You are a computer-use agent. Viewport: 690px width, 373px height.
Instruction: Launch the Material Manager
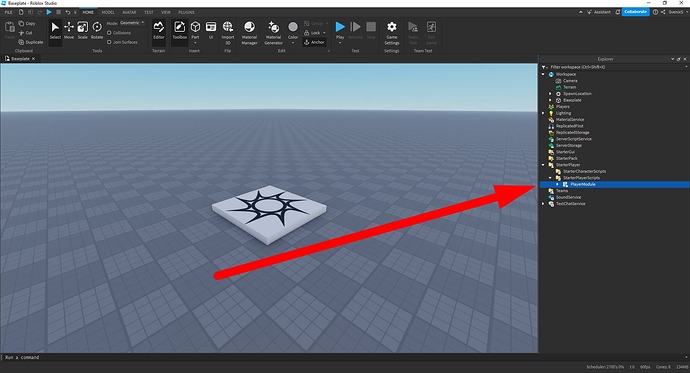(250, 33)
